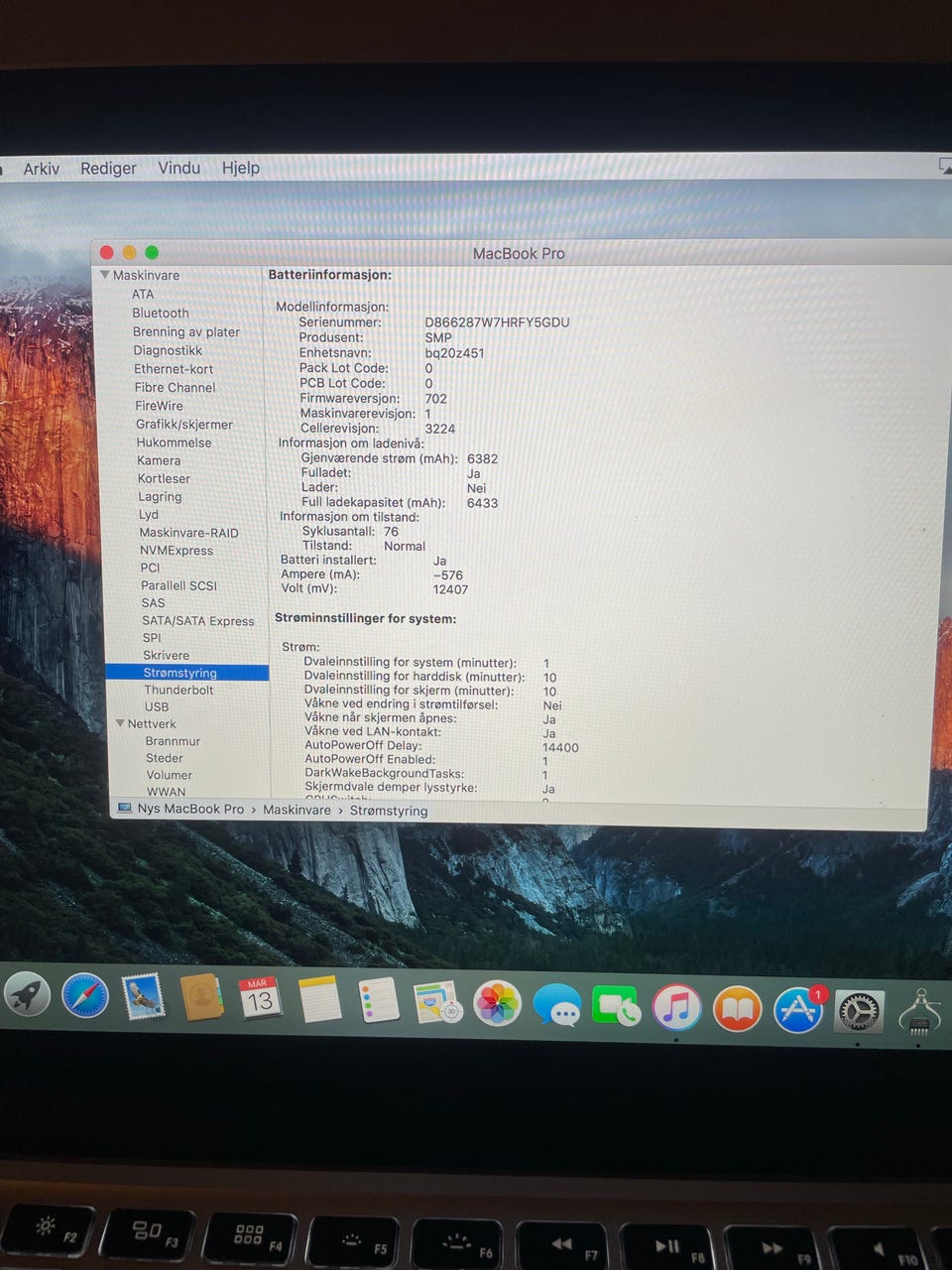Open Calendar showing MAR 13
952x1270 pixels.
(x=260, y=1000)
